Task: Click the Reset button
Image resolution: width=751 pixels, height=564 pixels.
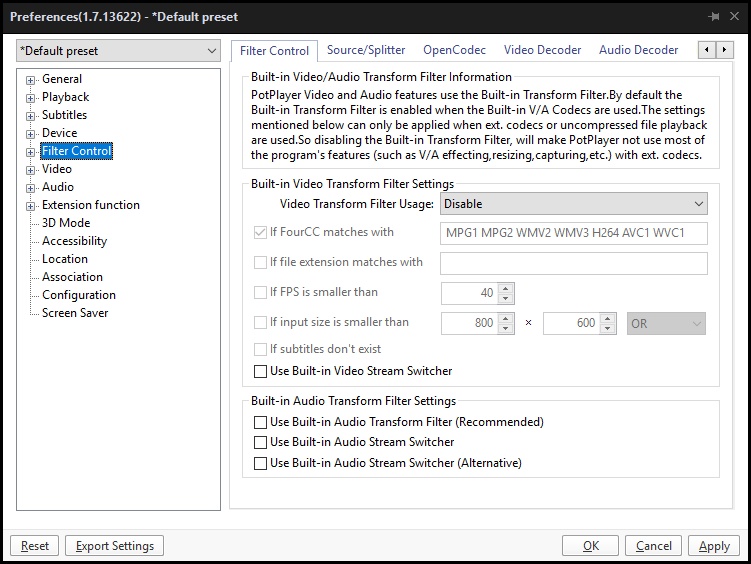Action: [x=34, y=546]
